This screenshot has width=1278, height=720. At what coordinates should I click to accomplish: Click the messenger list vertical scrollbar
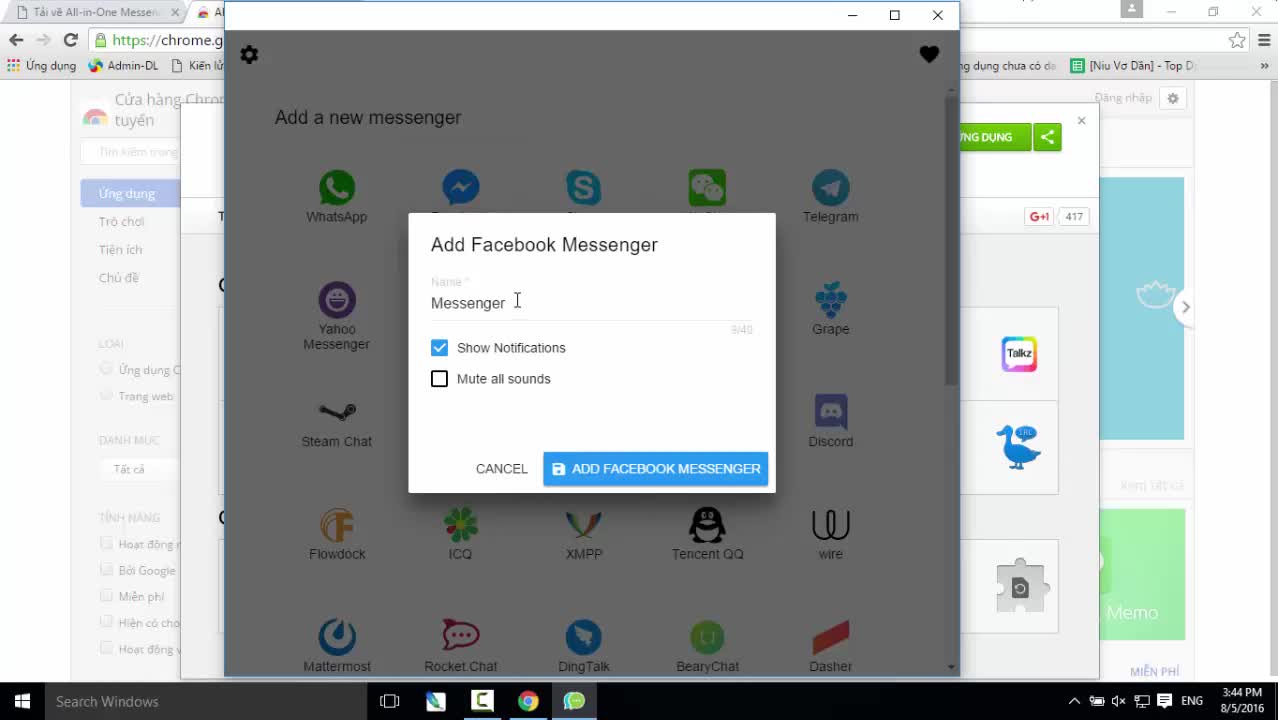[951, 240]
